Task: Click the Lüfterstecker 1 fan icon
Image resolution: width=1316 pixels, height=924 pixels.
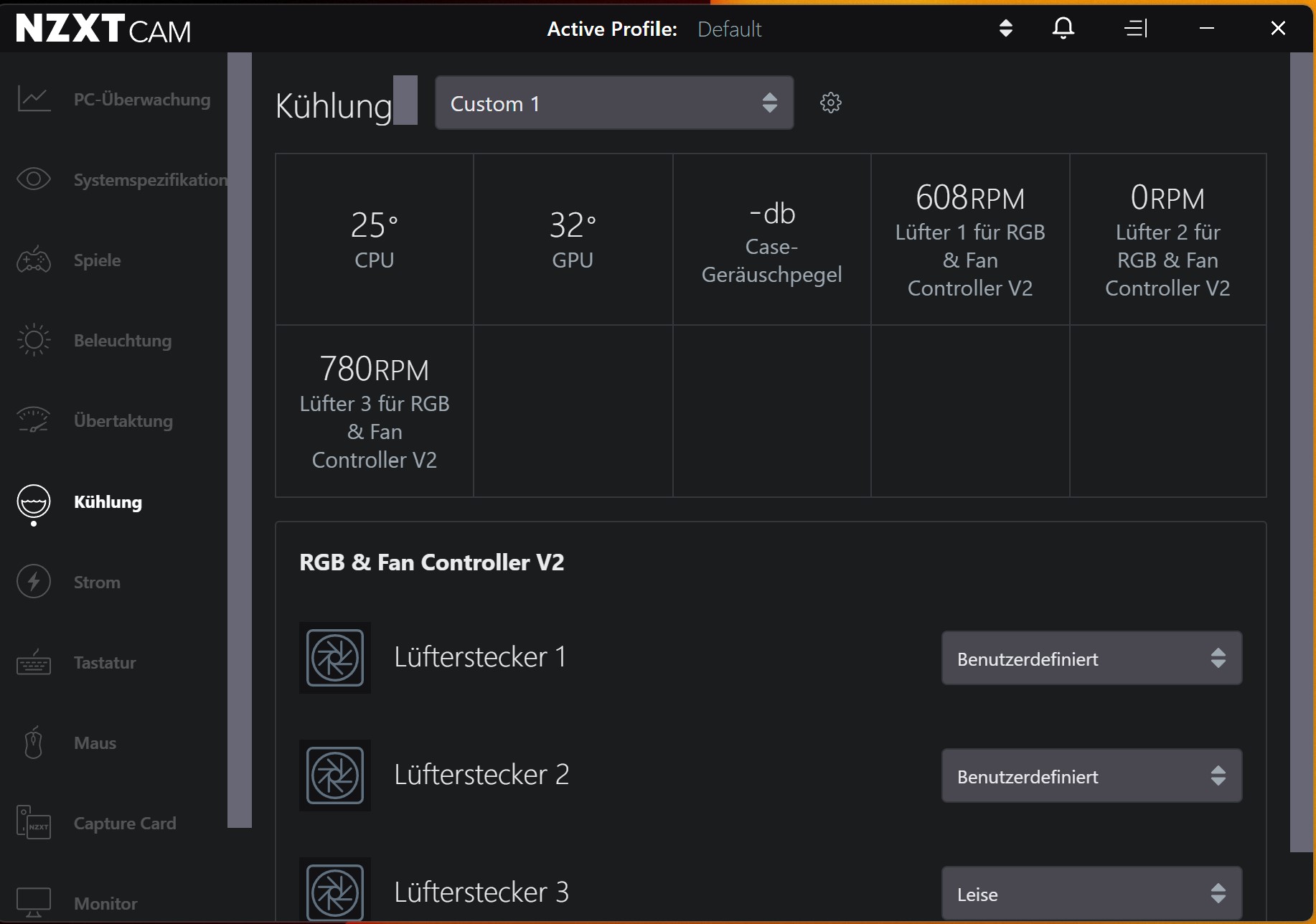Action: coord(335,658)
